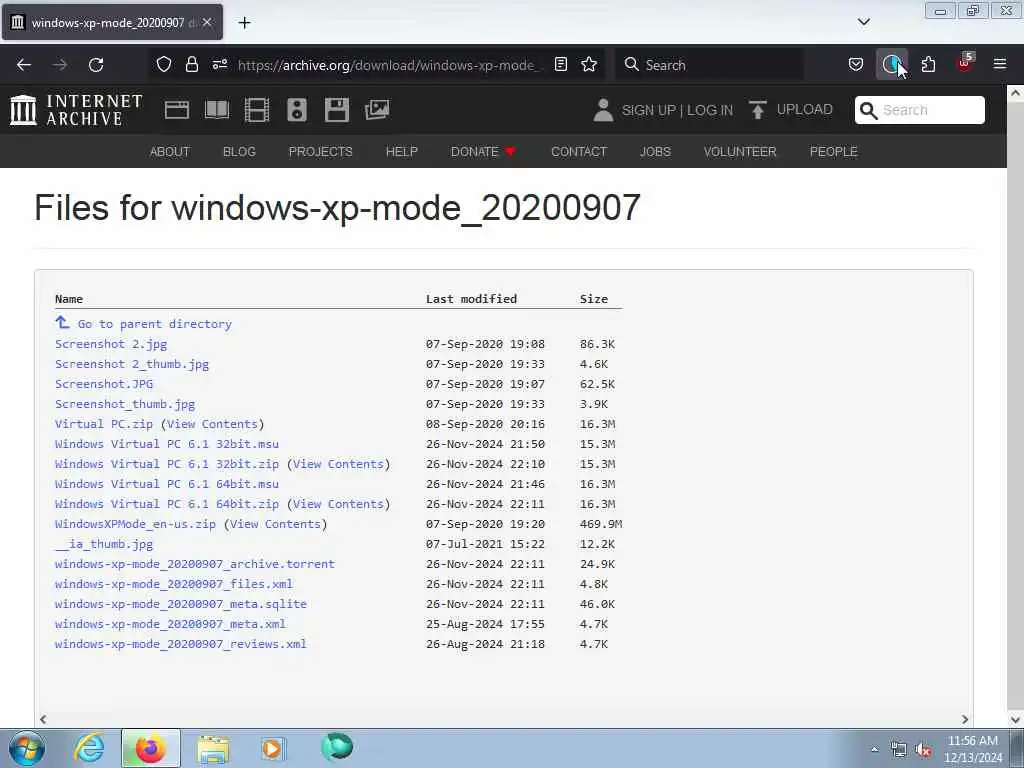Open Windows Explorer folder in taskbar
This screenshot has height=768, width=1024.
coord(212,748)
